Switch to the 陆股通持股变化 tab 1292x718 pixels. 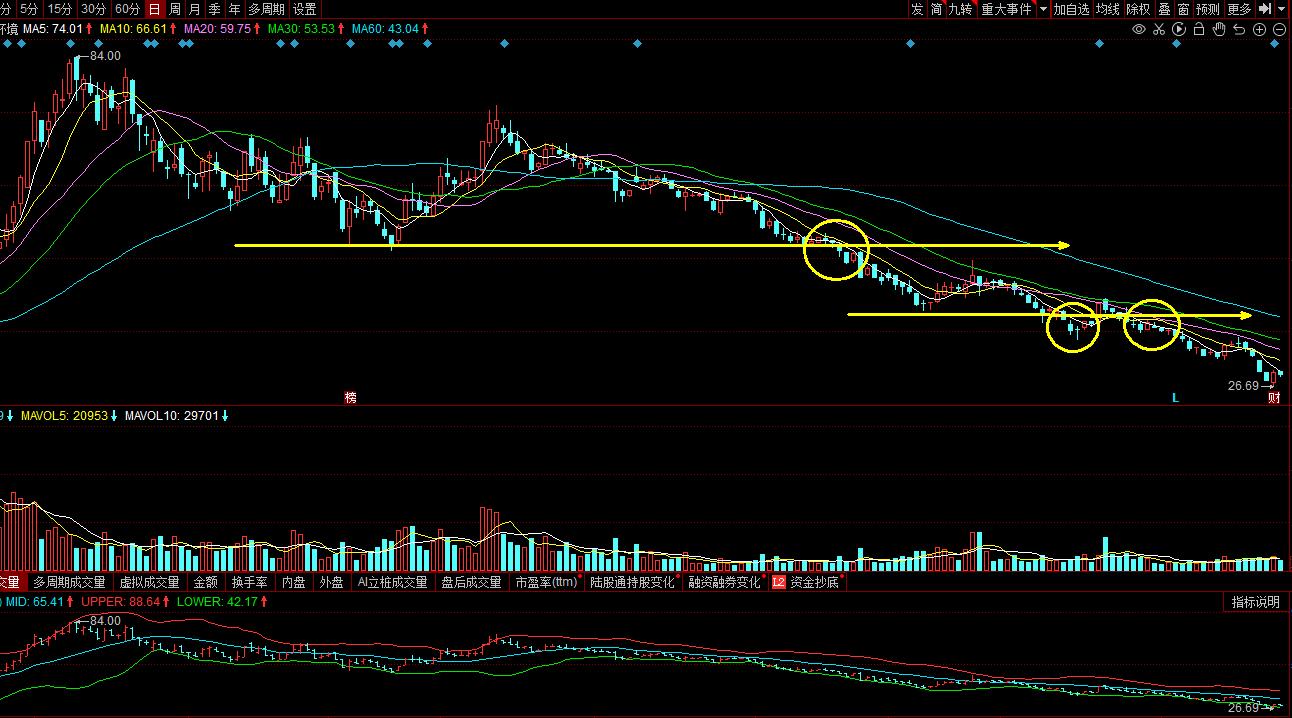pyautogui.click(x=632, y=581)
